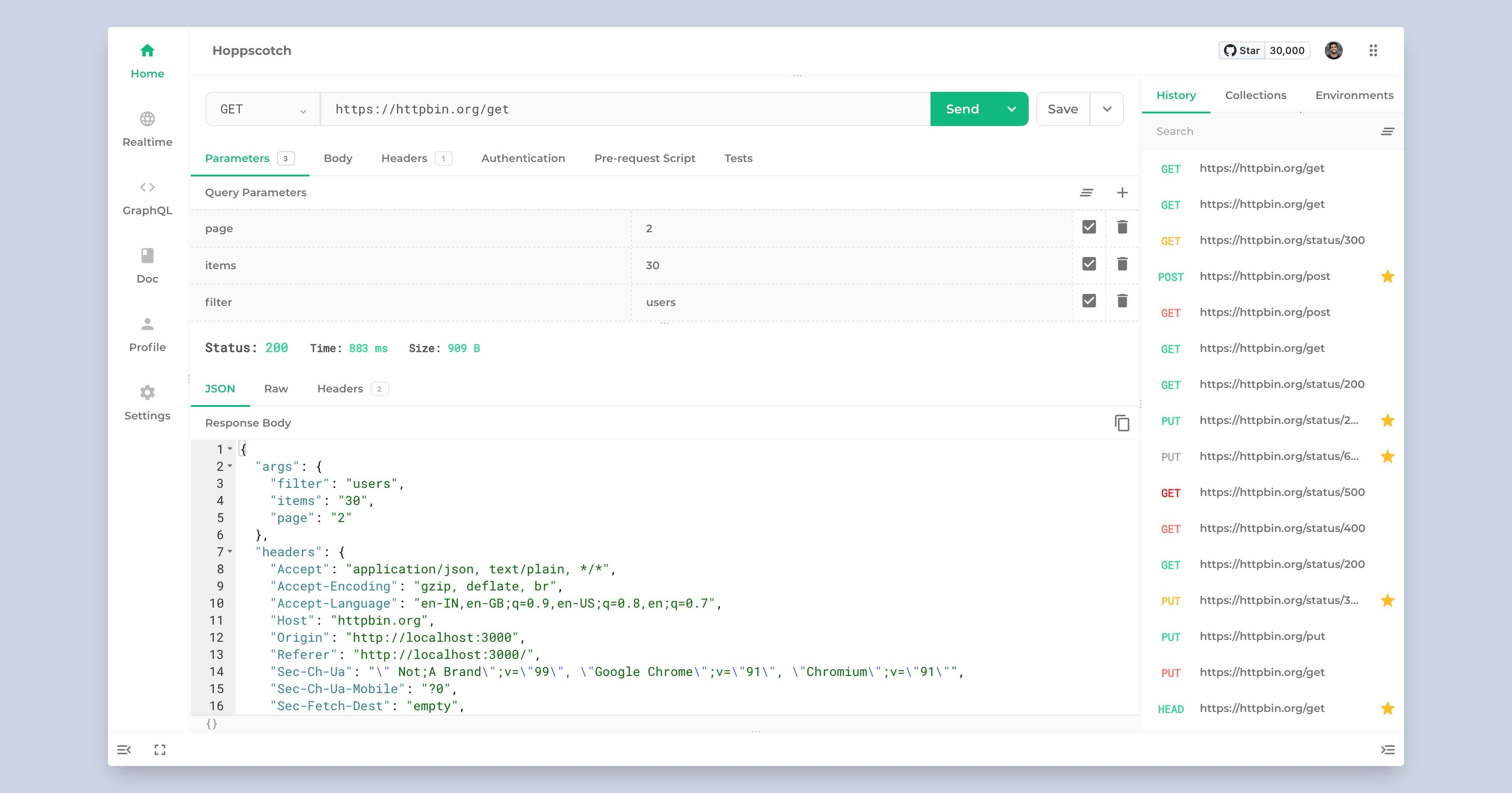The height and width of the screenshot is (793, 1512).
Task: Switch to the Collections tab
Action: tap(1255, 95)
